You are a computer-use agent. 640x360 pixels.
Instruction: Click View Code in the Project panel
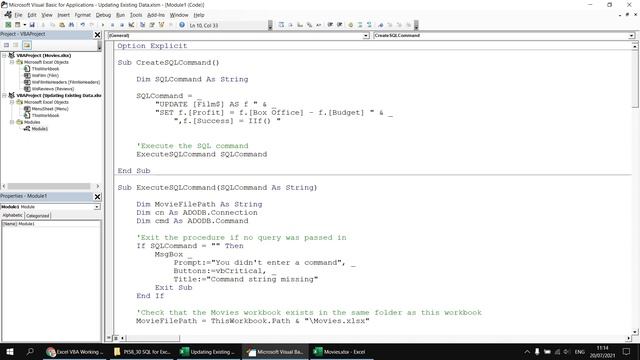7,45
